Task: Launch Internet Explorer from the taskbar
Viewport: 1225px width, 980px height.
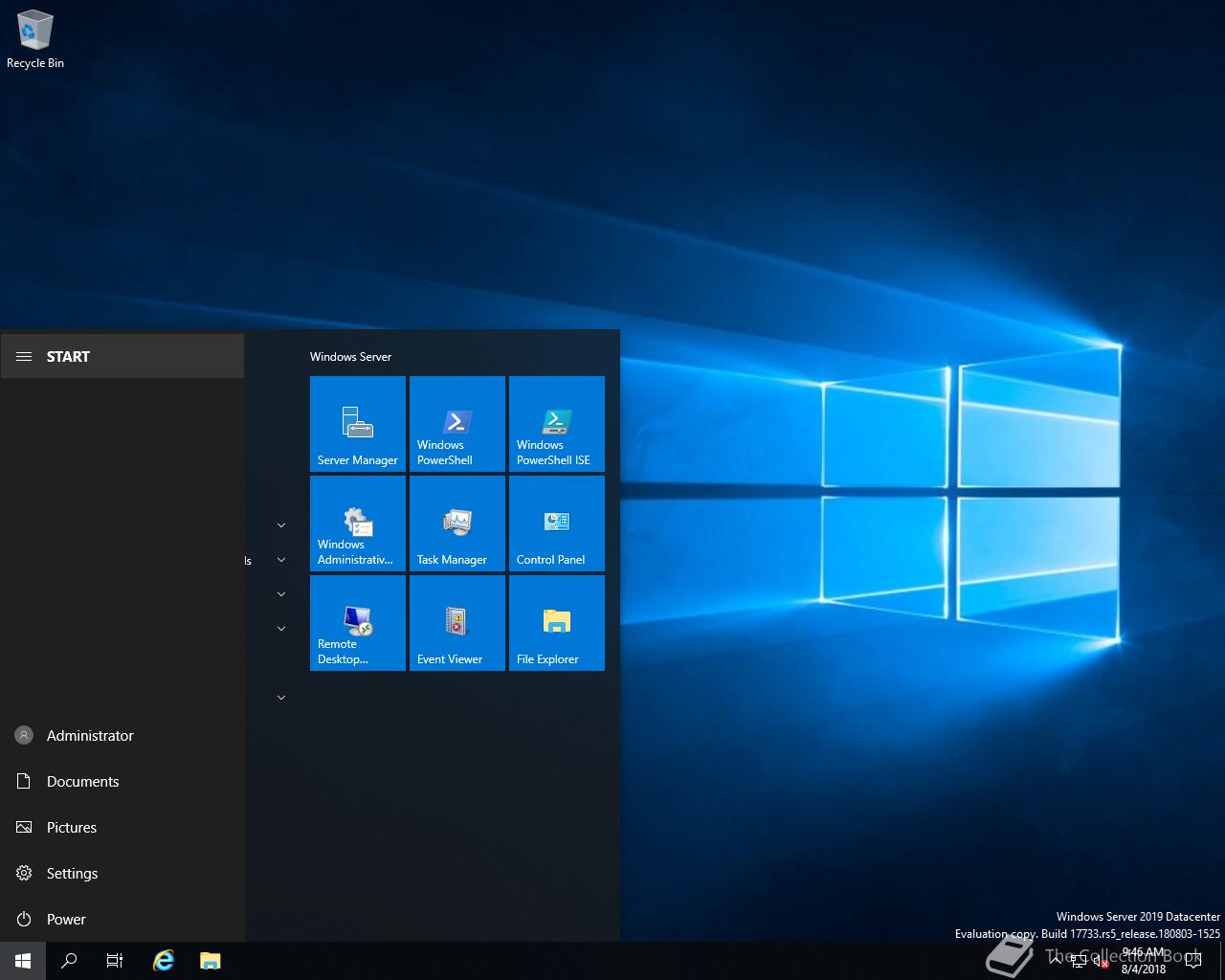Action: pos(164,961)
